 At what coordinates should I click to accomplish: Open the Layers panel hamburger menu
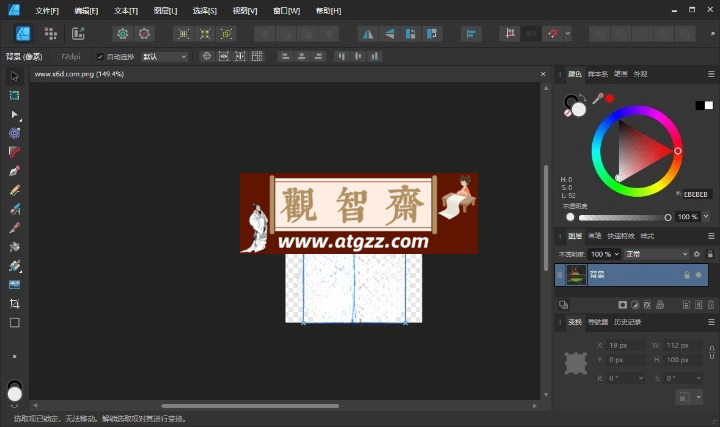[x=711, y=236]
